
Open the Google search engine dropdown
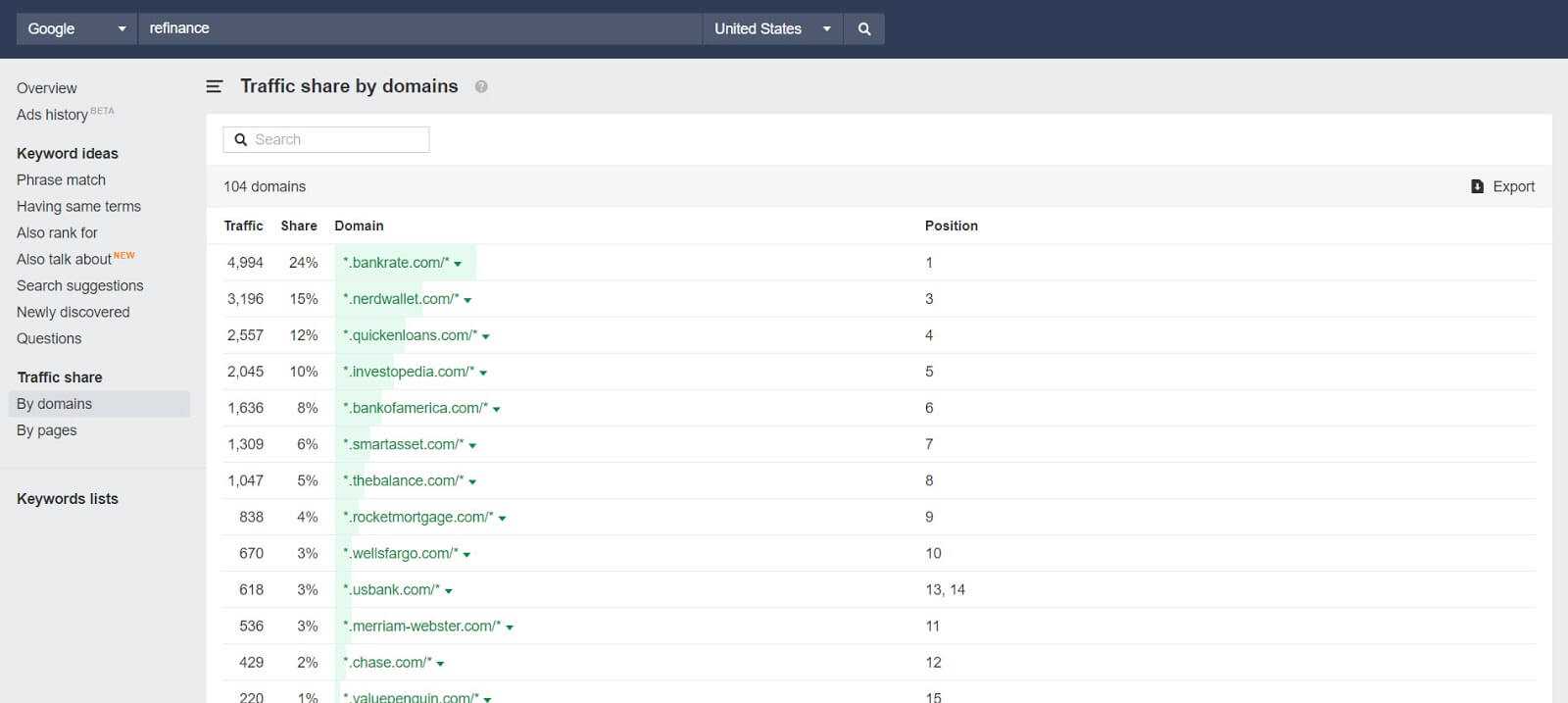tap(76, 28)
